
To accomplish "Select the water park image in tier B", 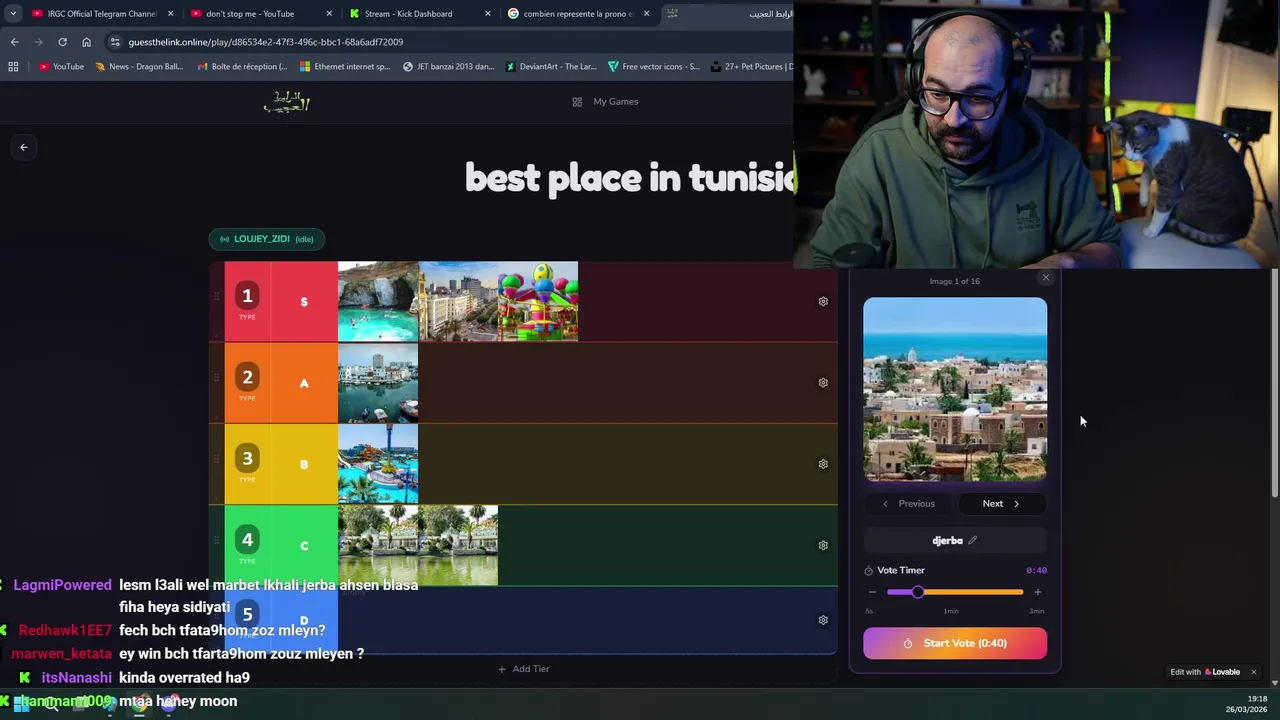I will click(x=378, y=464).
